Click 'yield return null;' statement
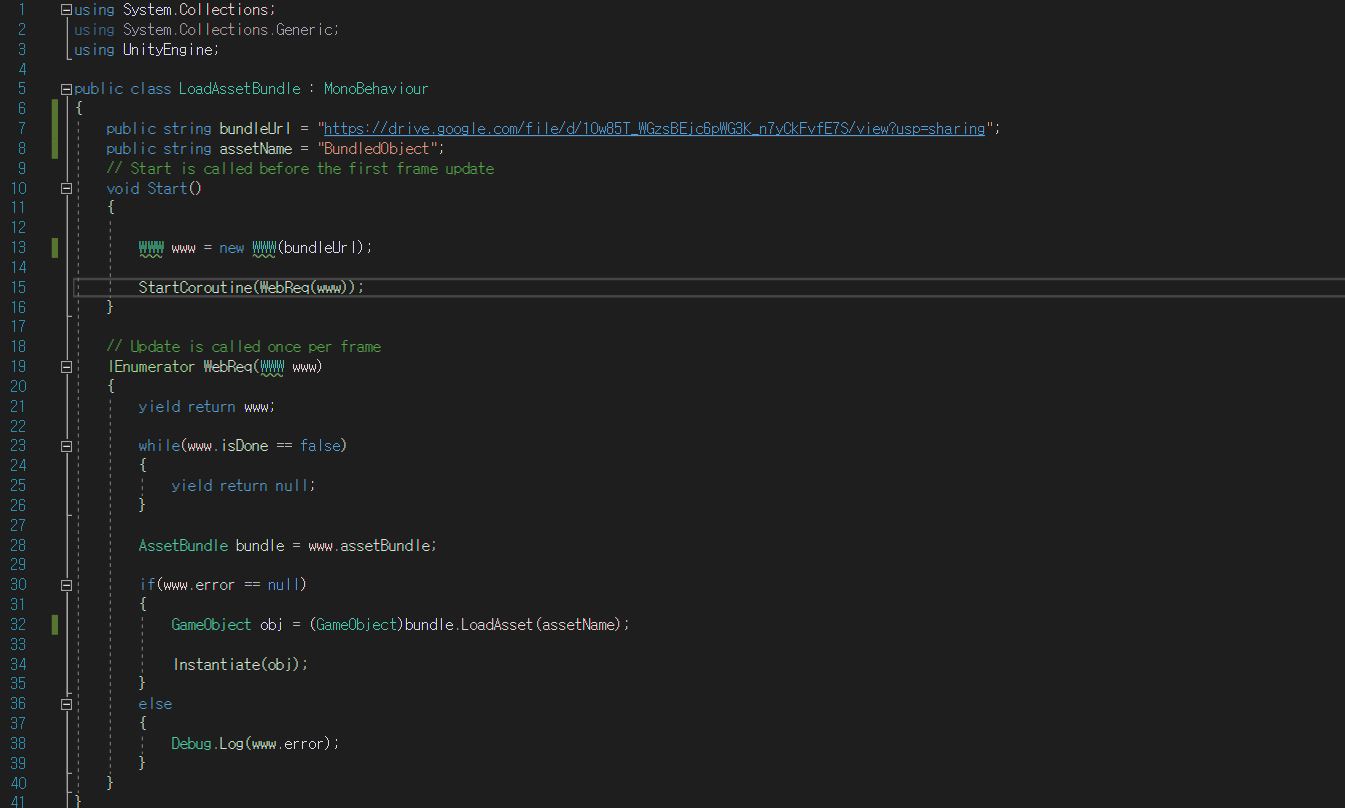This screenshot has height=808, width=1345. 243,485
